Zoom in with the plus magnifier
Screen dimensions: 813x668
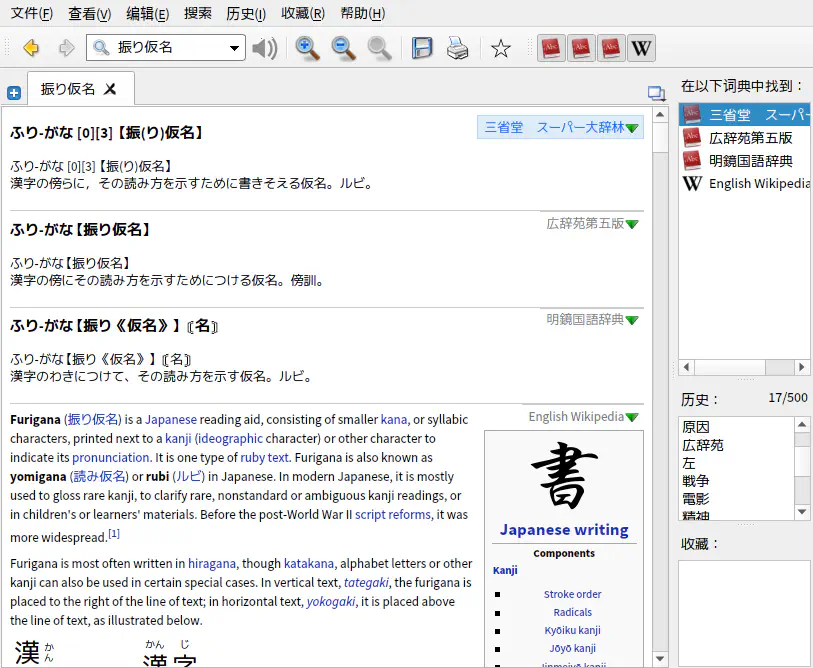click(x=308, y=48)
